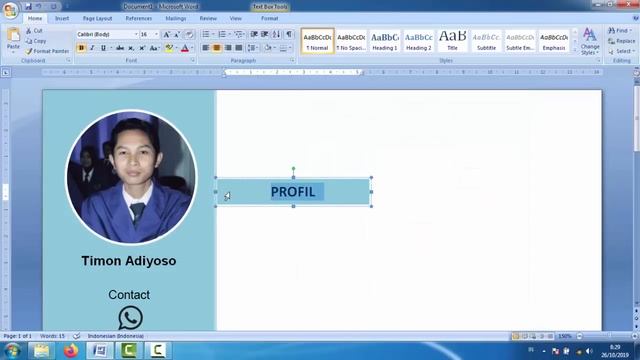Switch to the Insert tab
Viewport: 640px width, 360px height.
coord(62,18)
